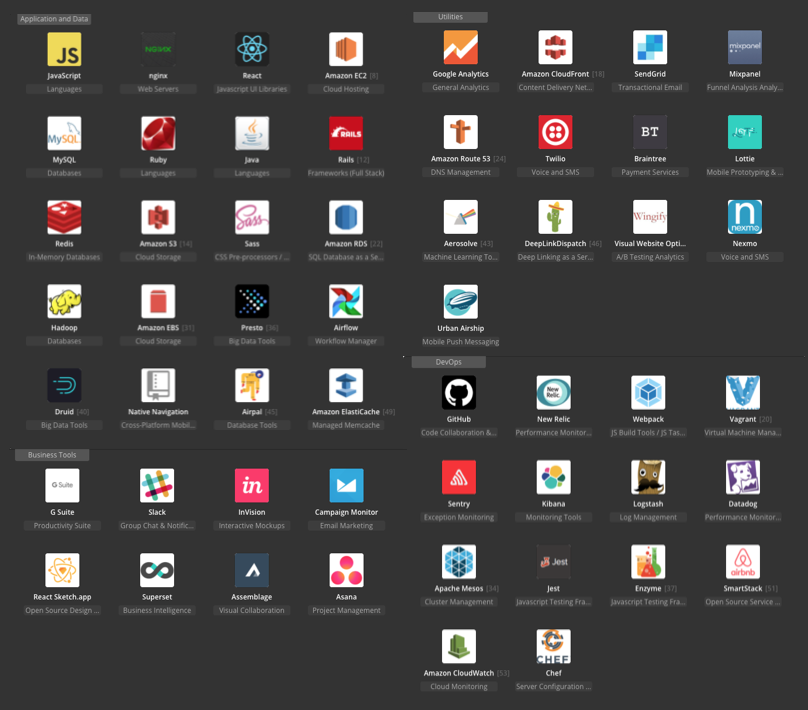808x710 pixels.
Task: Click the Payment Services category tag
Action: pos(650,172)
